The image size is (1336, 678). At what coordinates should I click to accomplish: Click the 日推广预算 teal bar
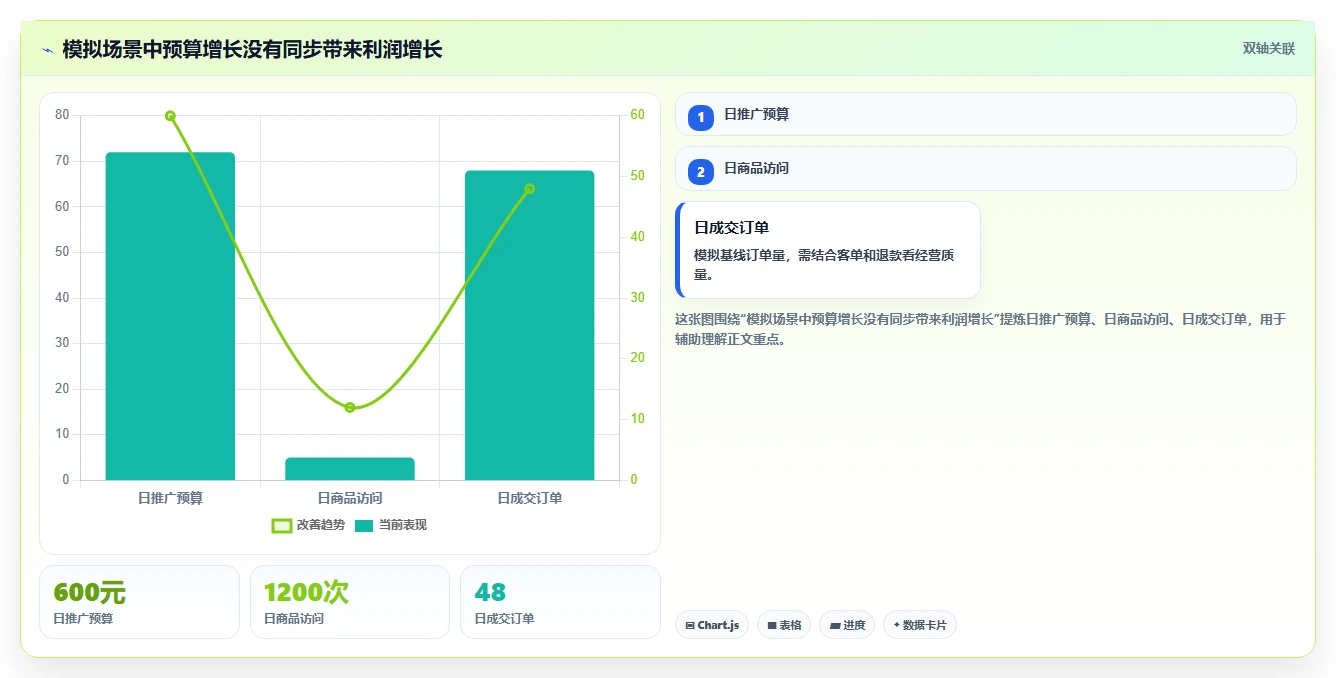(x=170, y=316)
